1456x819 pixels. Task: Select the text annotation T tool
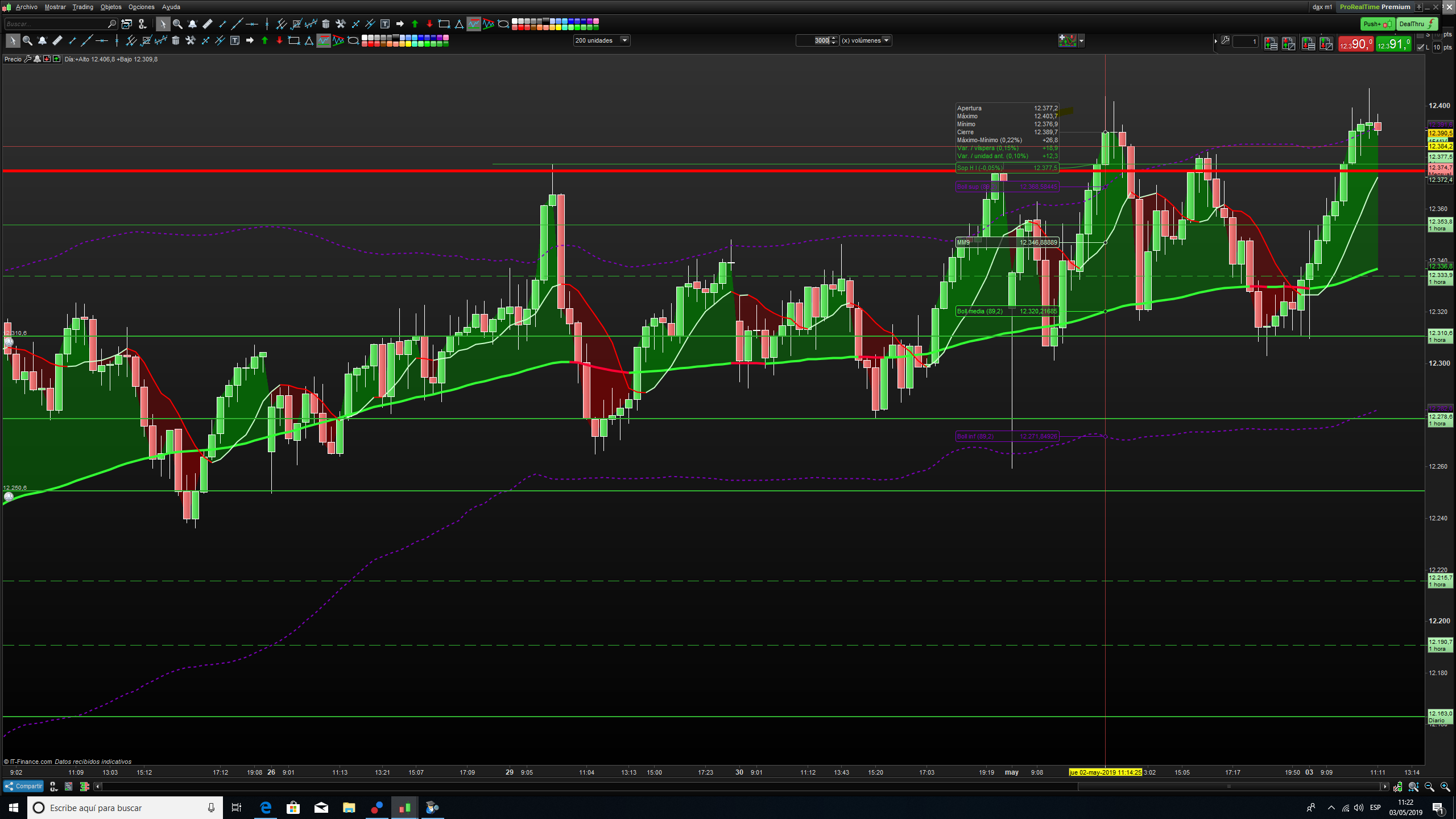click(235, 40)
